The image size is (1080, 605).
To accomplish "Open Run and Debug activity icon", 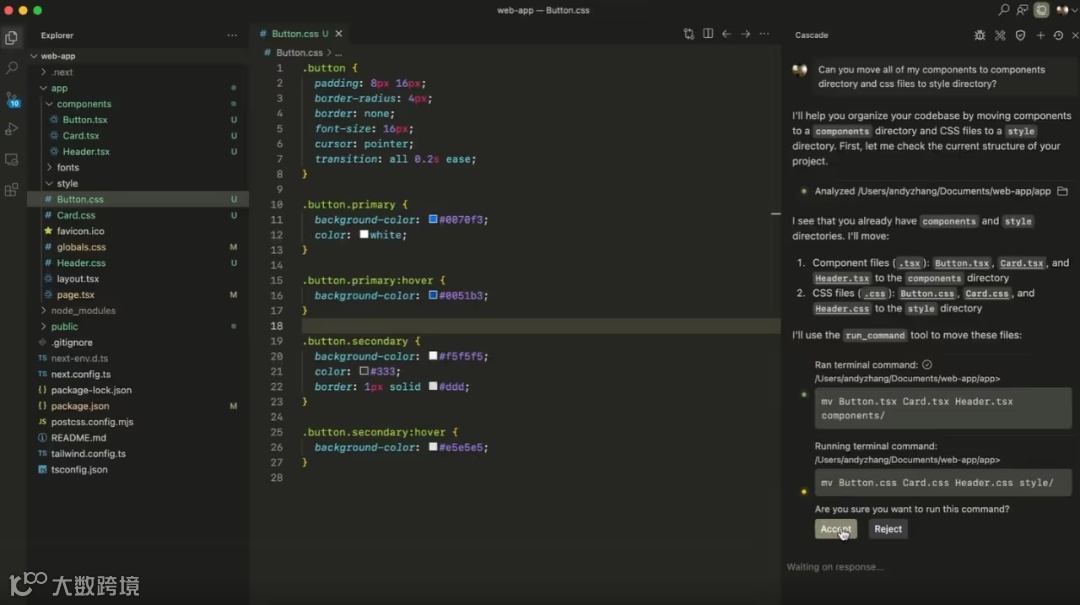I will coord(12,130).
